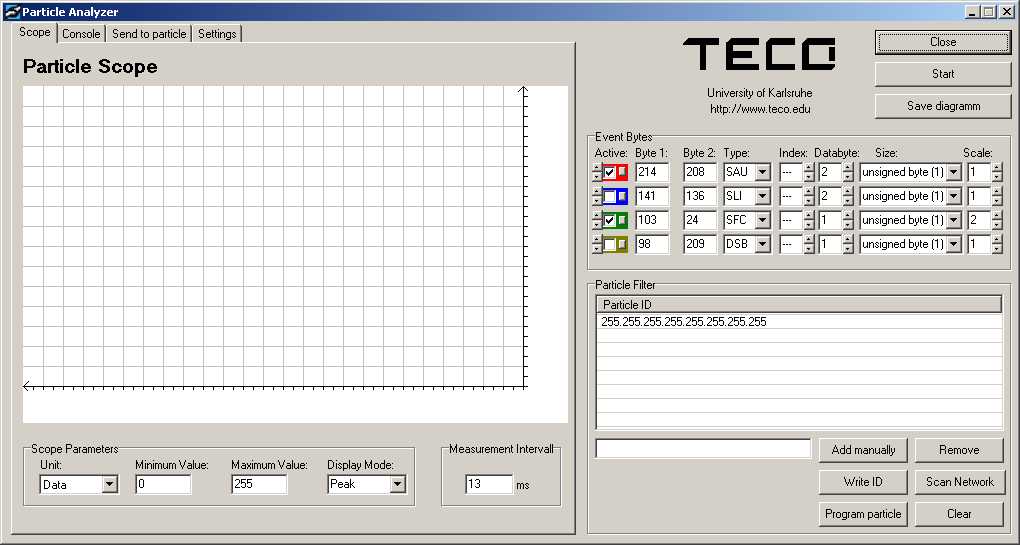The height and width of the screenshot is (545, 1020).
Task: Toggle Active checkbox in the green SFC row
Action: pyautogui.click(x=610, y=220)
